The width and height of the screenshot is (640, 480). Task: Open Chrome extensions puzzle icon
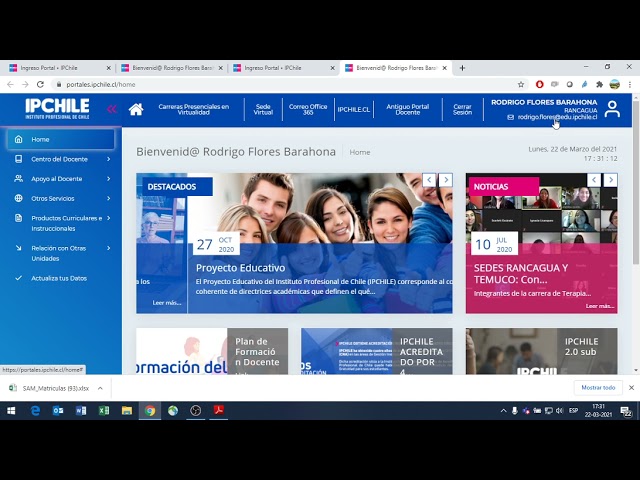tap(599, 84)
